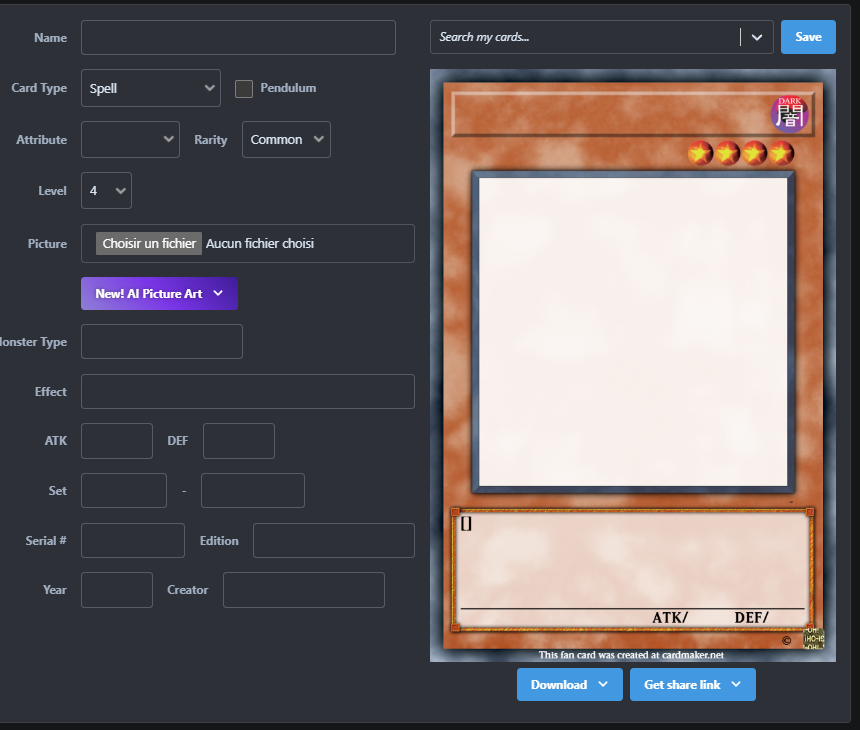Click the first Set input field

tap(124, 490)
